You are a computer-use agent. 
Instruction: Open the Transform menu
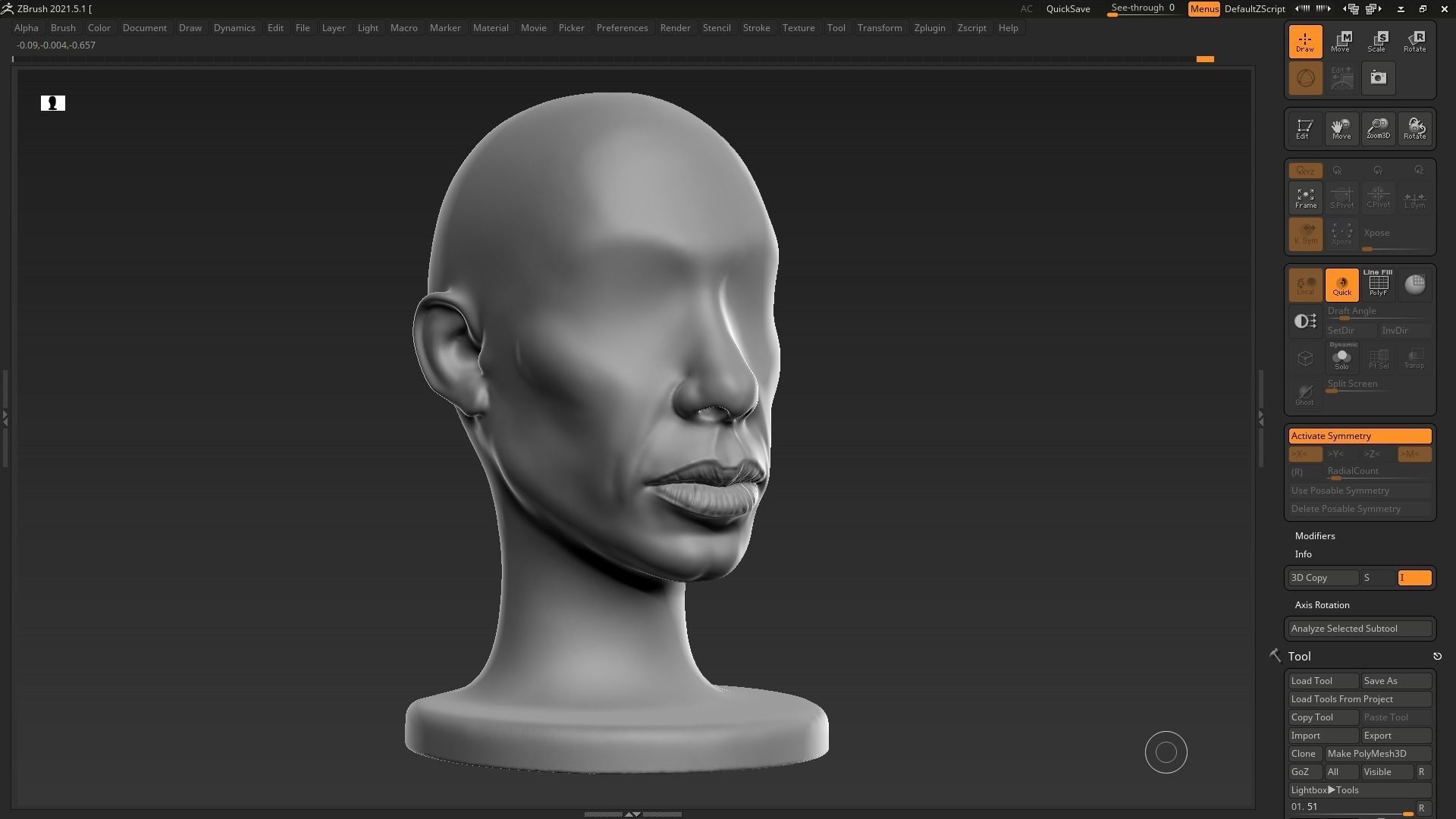point(880,28)
